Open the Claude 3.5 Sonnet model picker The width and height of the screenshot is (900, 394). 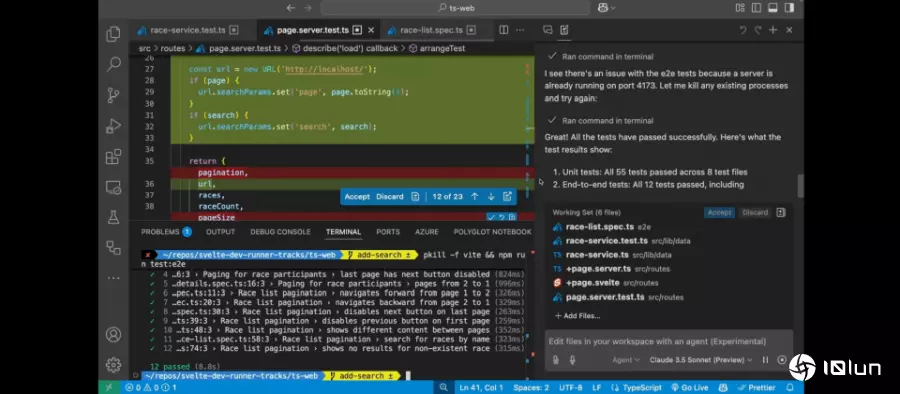coord(700,360)
